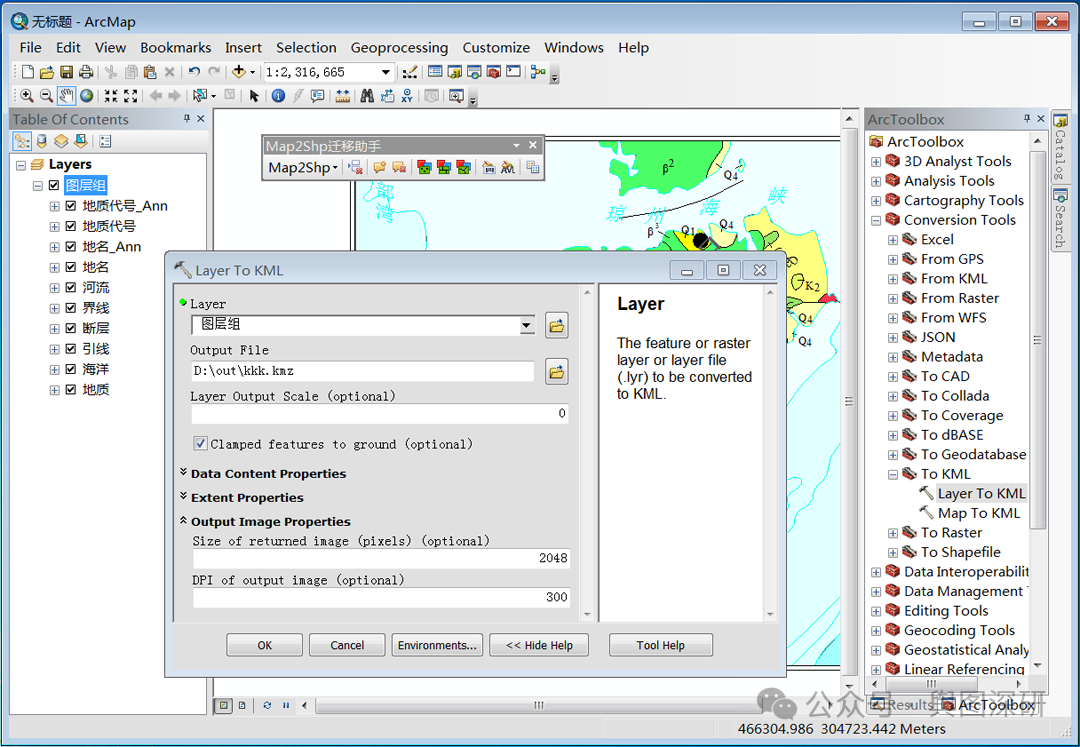
Task: Open the File menu
Action: 30,48
